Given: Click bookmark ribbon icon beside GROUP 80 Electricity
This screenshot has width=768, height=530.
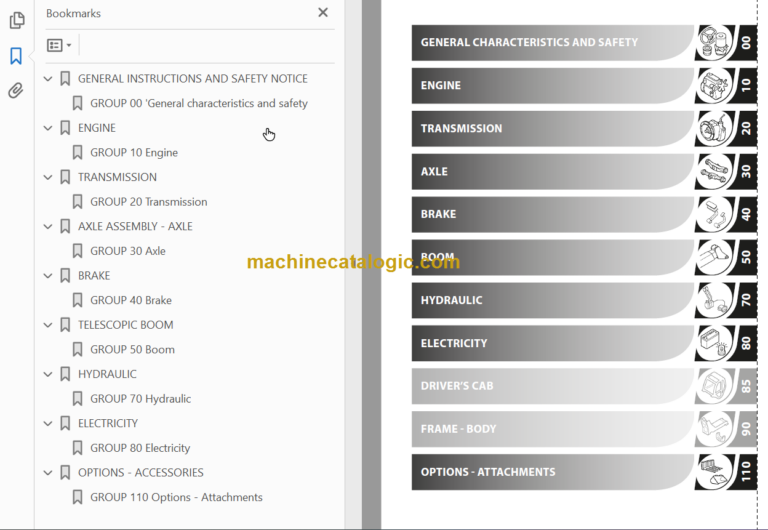Looking at the screenshot, I should click(x=77, y=448).
